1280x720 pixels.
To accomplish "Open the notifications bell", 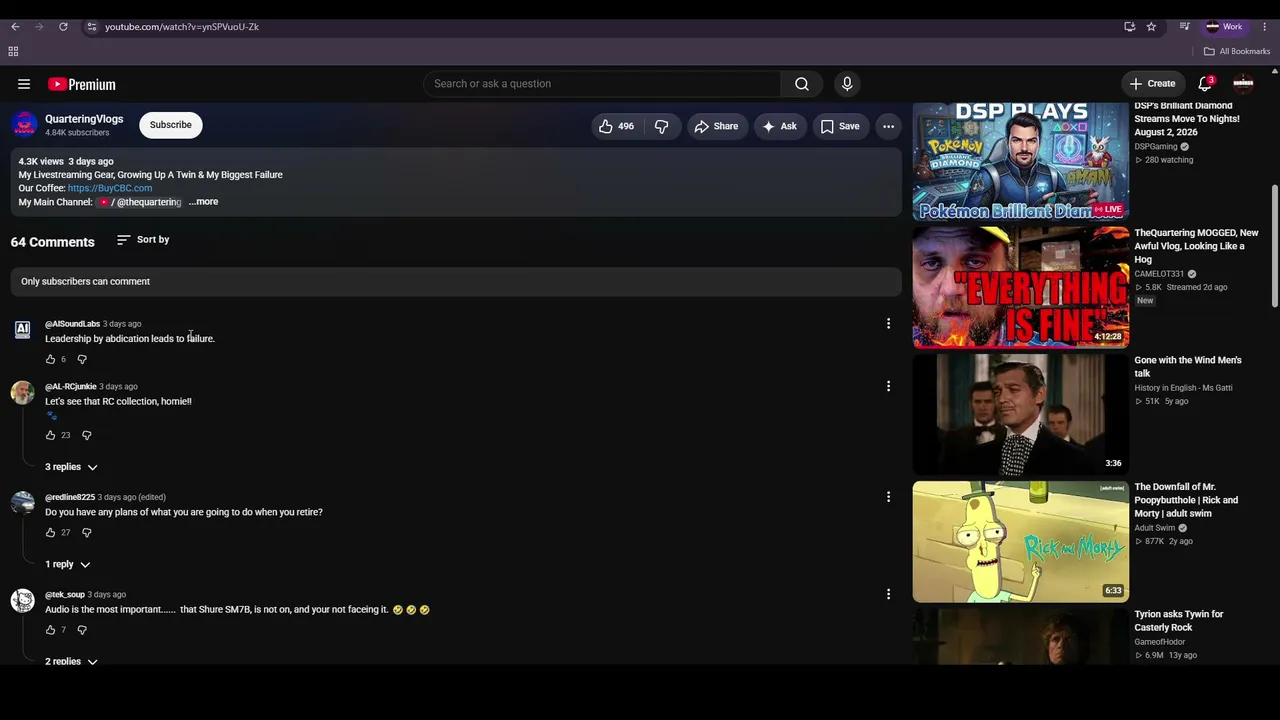I will 1205,84.
